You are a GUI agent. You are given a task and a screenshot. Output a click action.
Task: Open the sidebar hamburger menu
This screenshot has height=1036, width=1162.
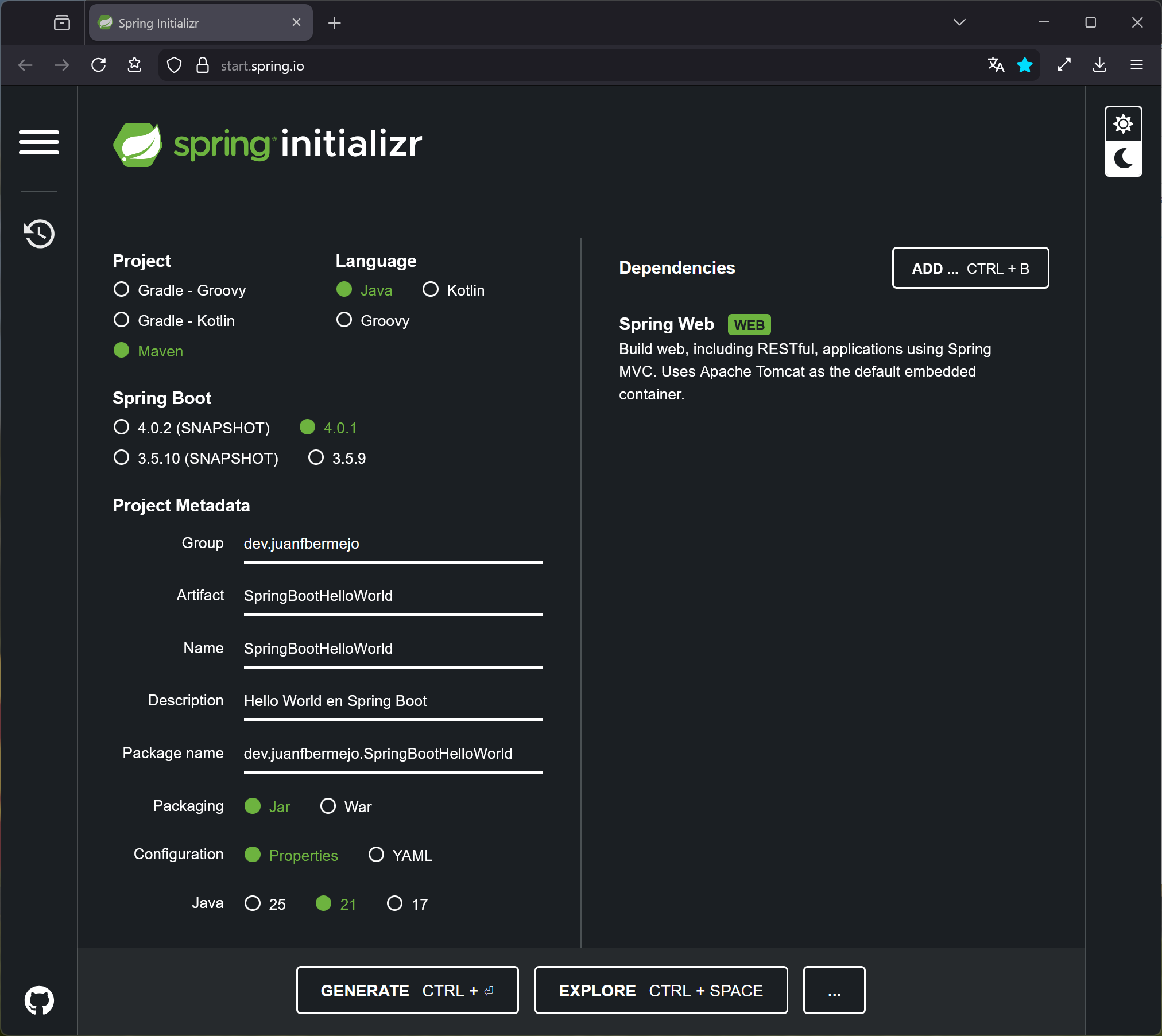pyautogui.click(x=39, y=143)
